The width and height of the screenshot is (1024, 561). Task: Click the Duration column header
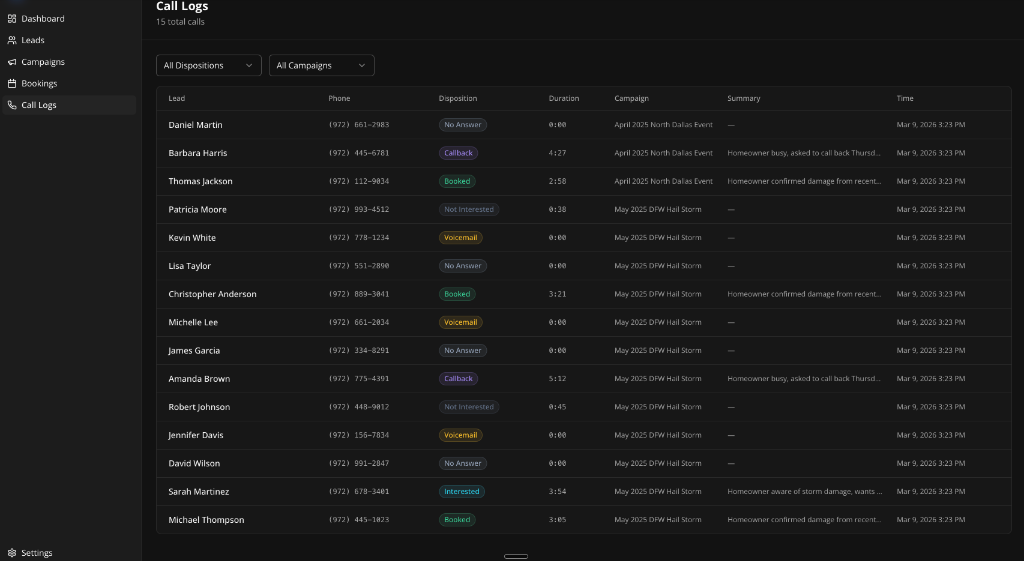[564, 99]
